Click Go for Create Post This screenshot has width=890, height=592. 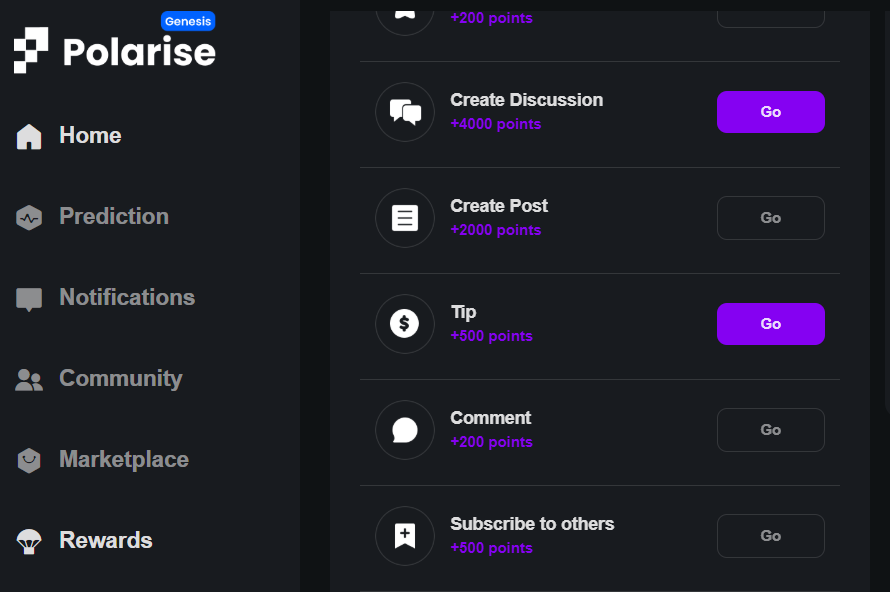(771, 218)
